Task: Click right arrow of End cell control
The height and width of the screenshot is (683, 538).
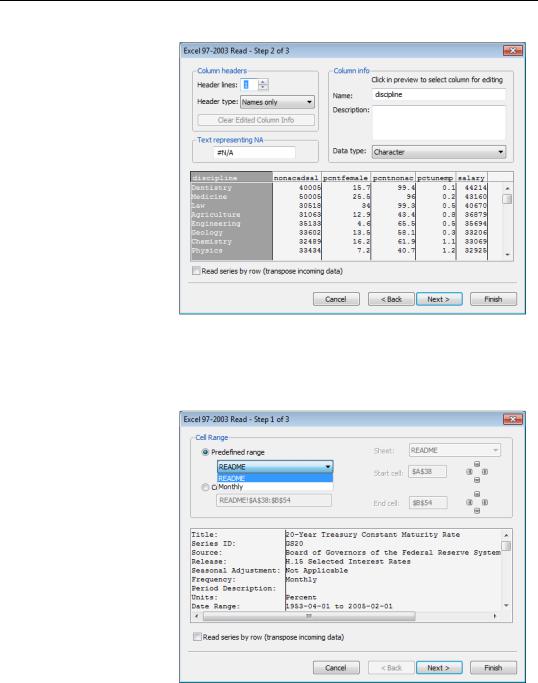Action: click(485, 502)
